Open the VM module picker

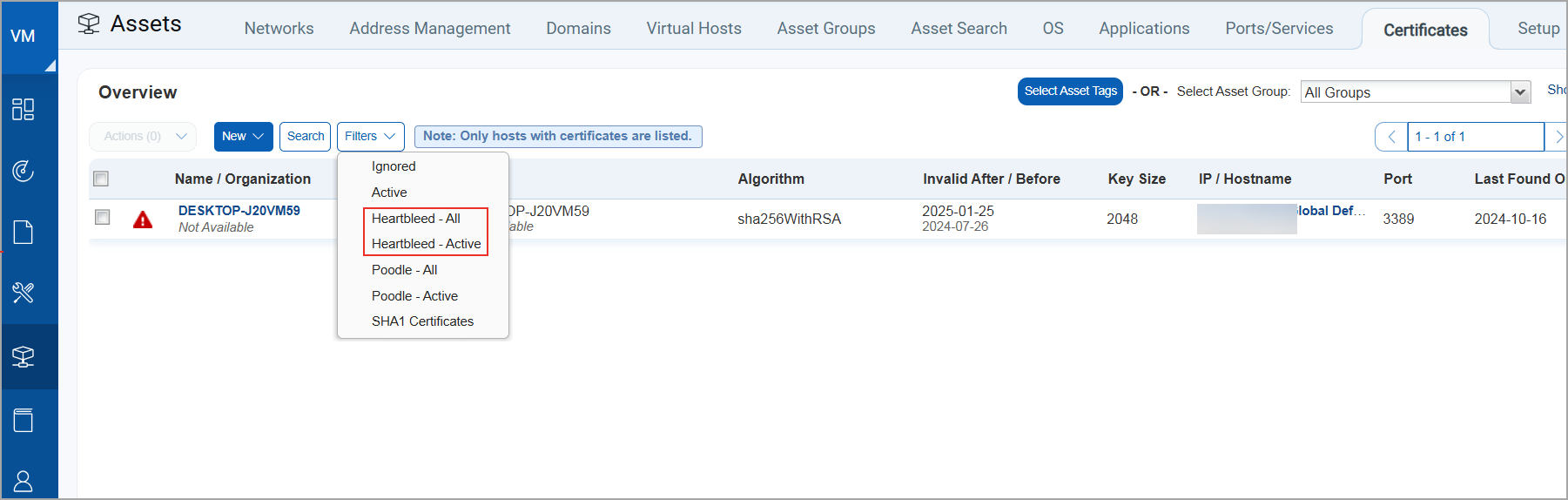[x=30, y=37]
